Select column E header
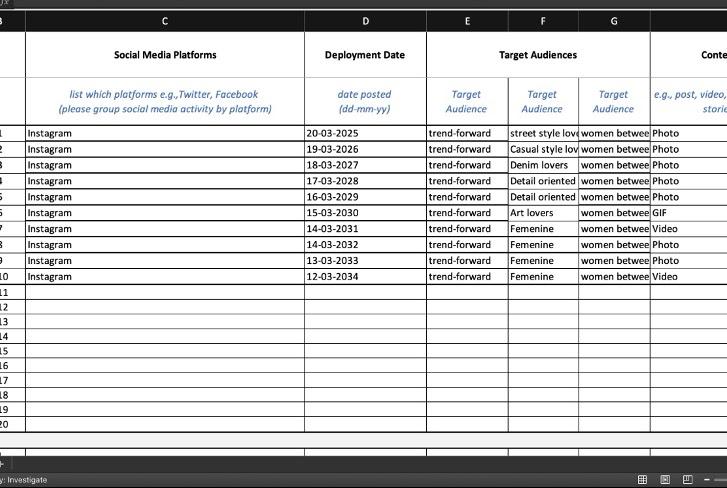The image size is (727, 488). [x=467, y=21]
